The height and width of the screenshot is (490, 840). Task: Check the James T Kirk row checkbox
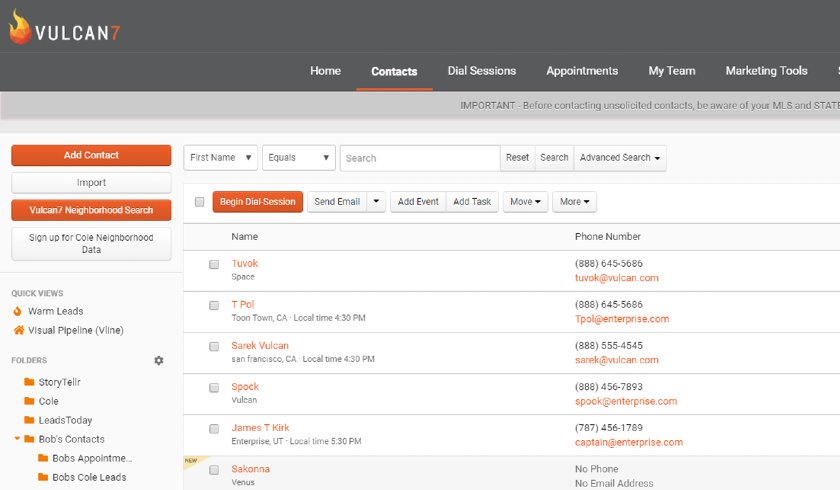[x=214, y=429]
